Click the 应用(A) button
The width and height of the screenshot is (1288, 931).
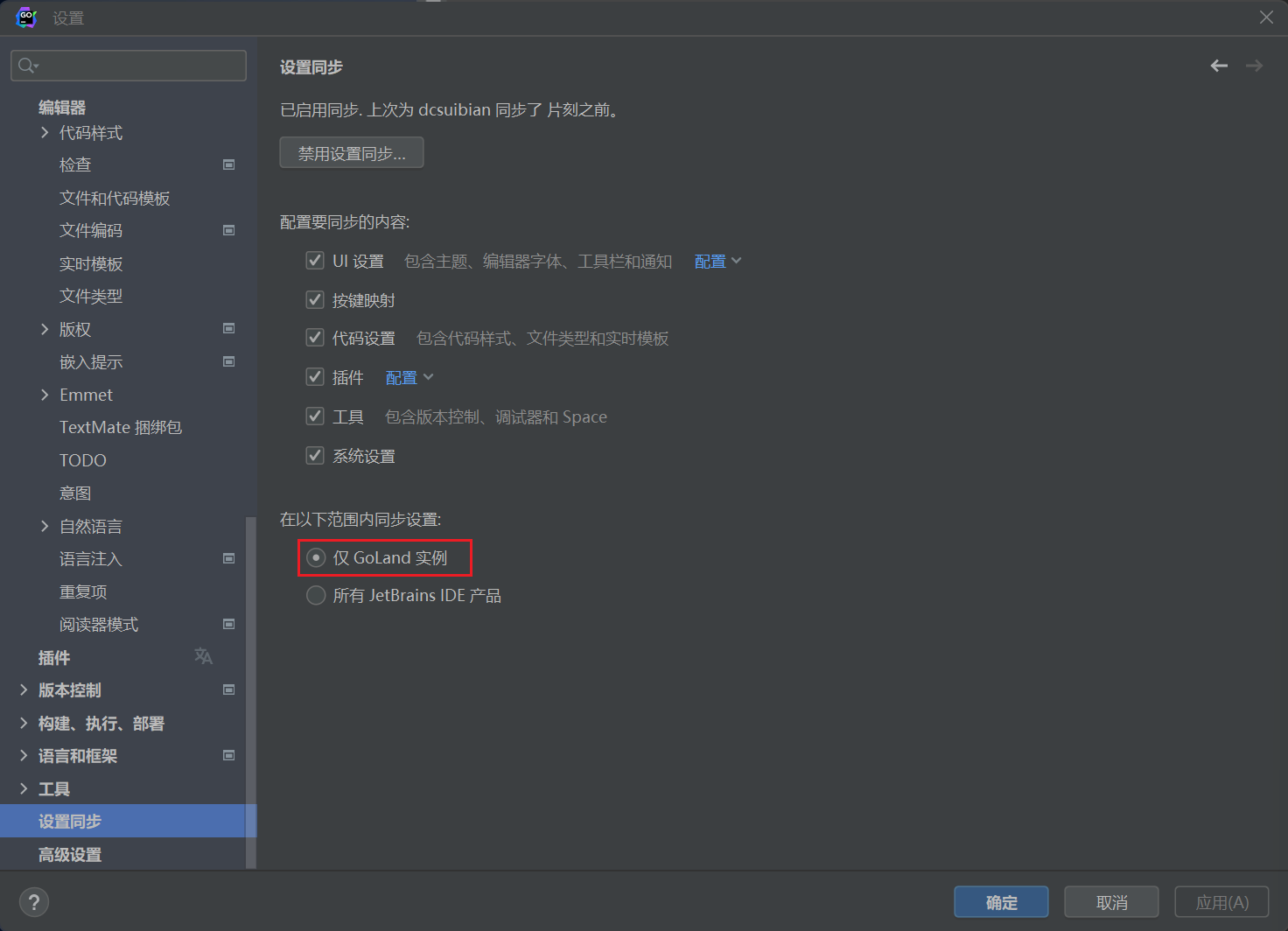(x=1221, y=902)
